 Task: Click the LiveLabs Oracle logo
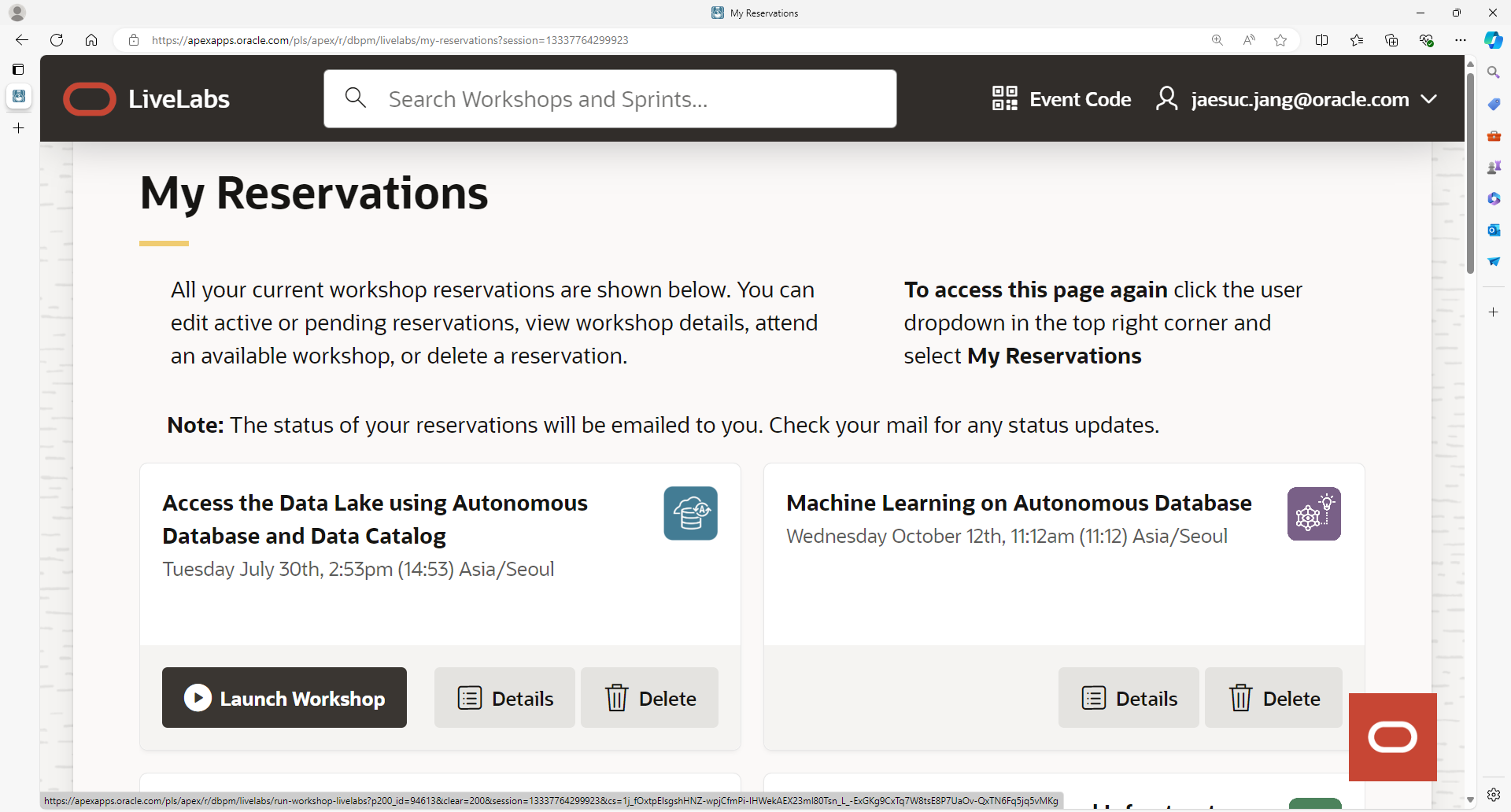pyautogui.click(x=146, y=99)
